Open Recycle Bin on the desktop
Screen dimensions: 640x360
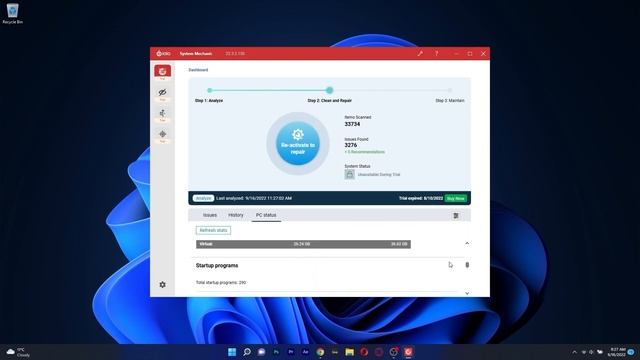coord(13,13)
